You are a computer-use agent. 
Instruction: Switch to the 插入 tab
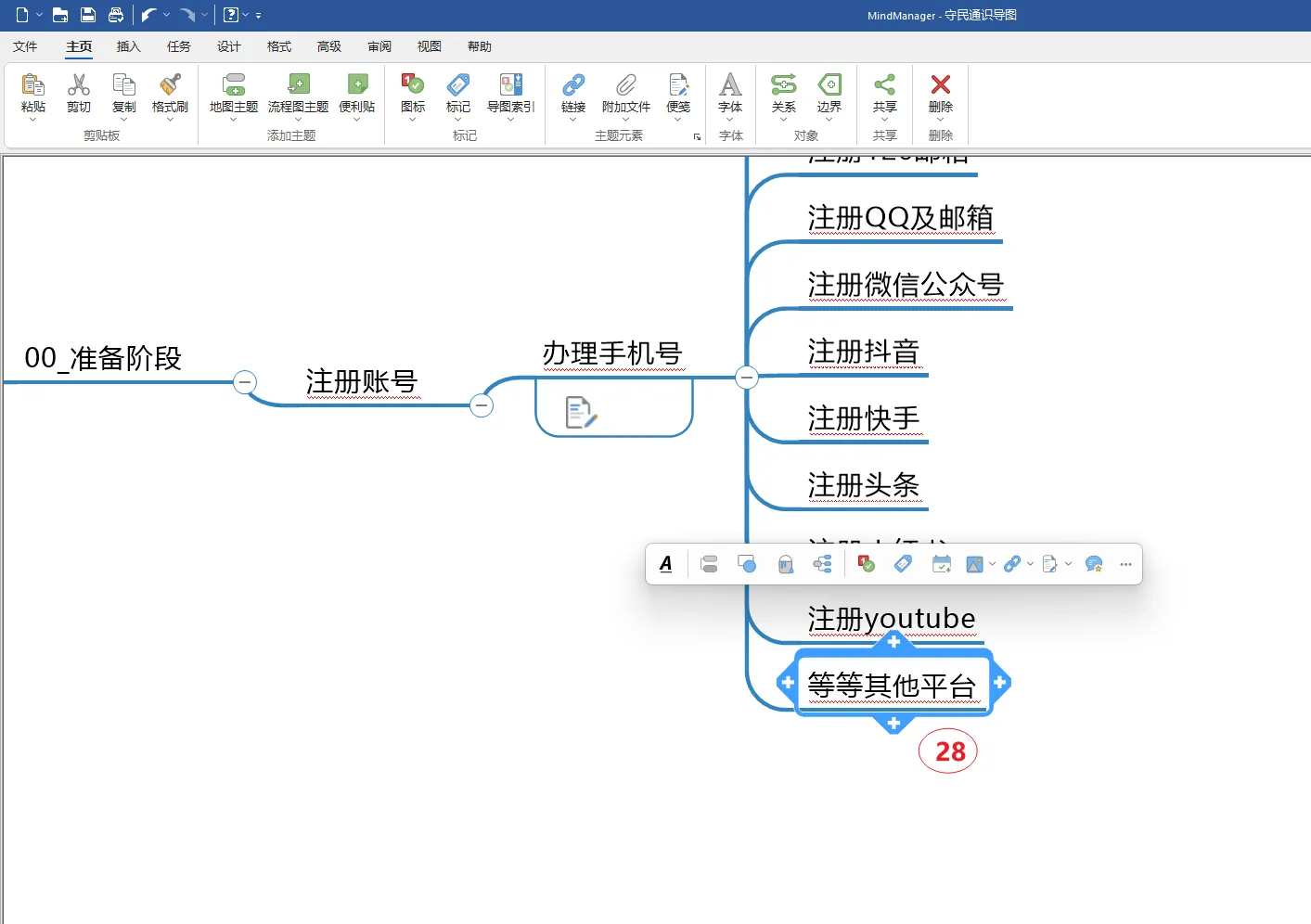[x=129, y=46]
